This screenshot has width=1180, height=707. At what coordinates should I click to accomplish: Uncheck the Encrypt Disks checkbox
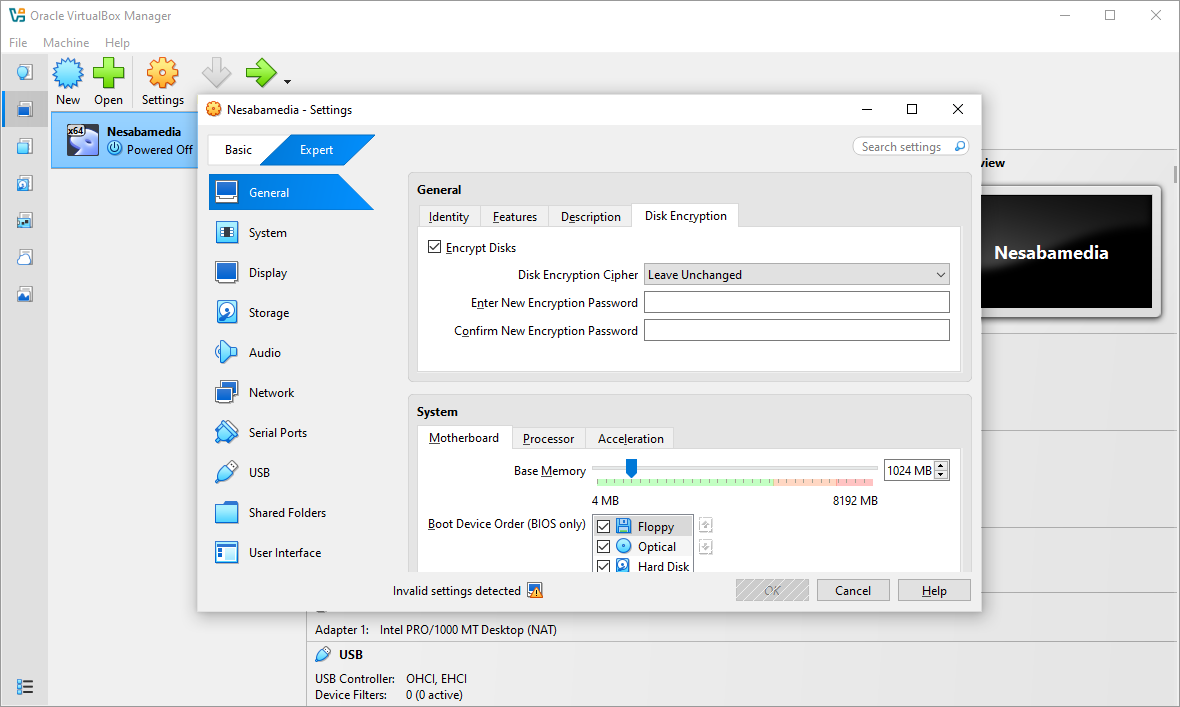(434, 247)
